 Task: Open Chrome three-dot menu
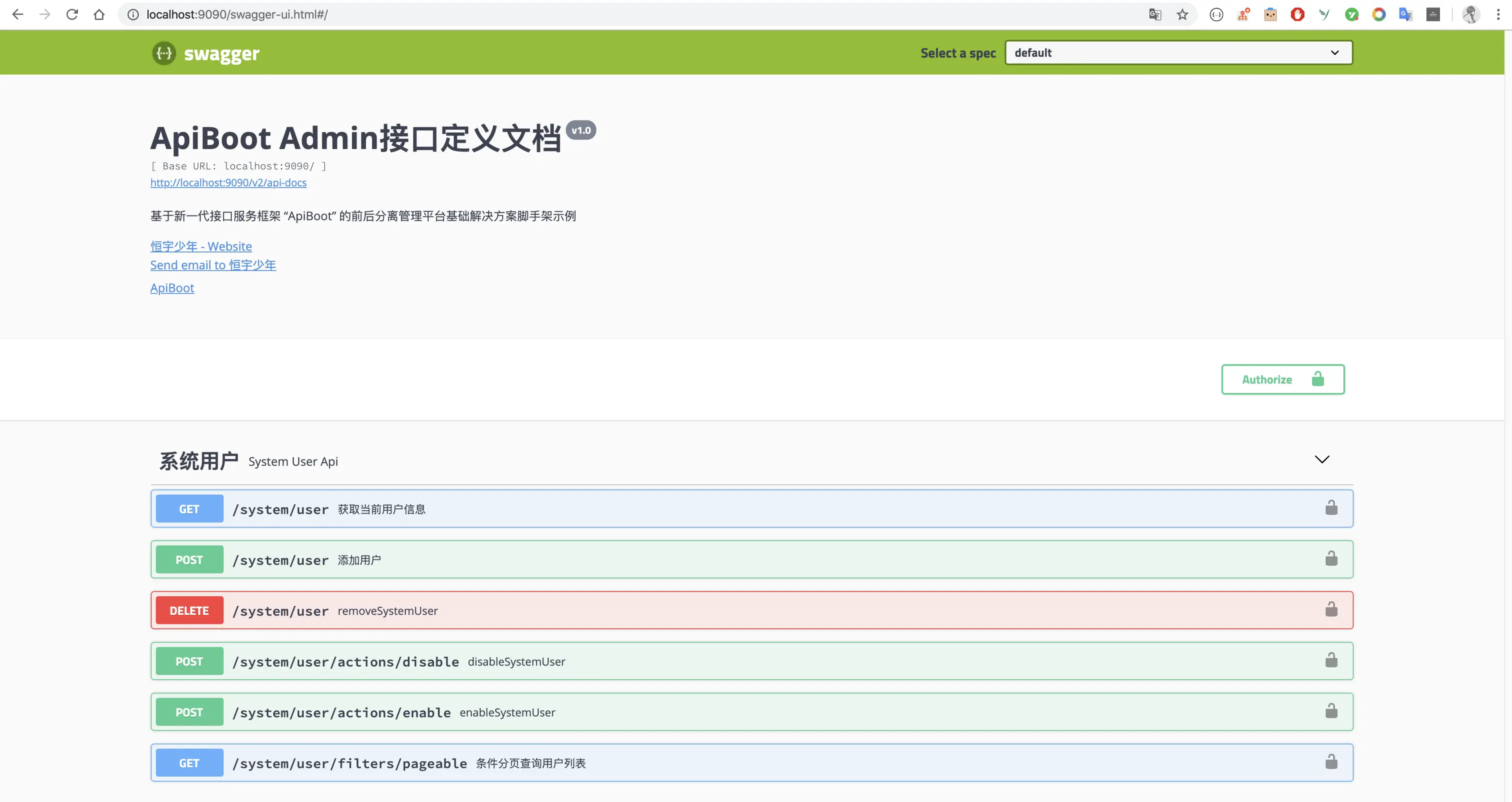point(1498,14)
